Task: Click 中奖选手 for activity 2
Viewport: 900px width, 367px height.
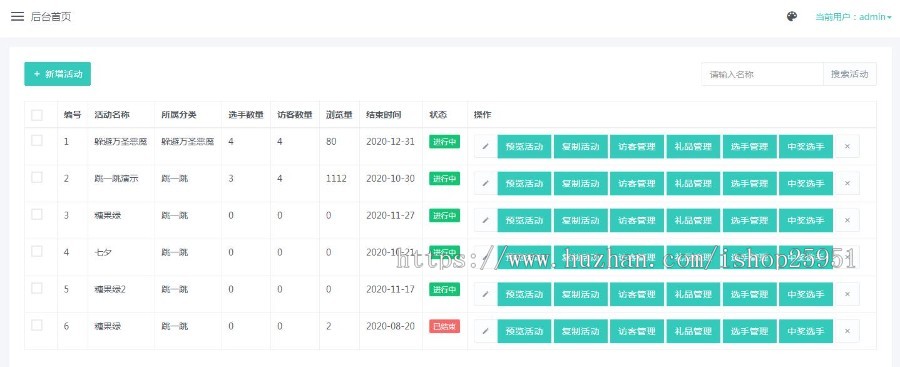Action: point(806,183)
